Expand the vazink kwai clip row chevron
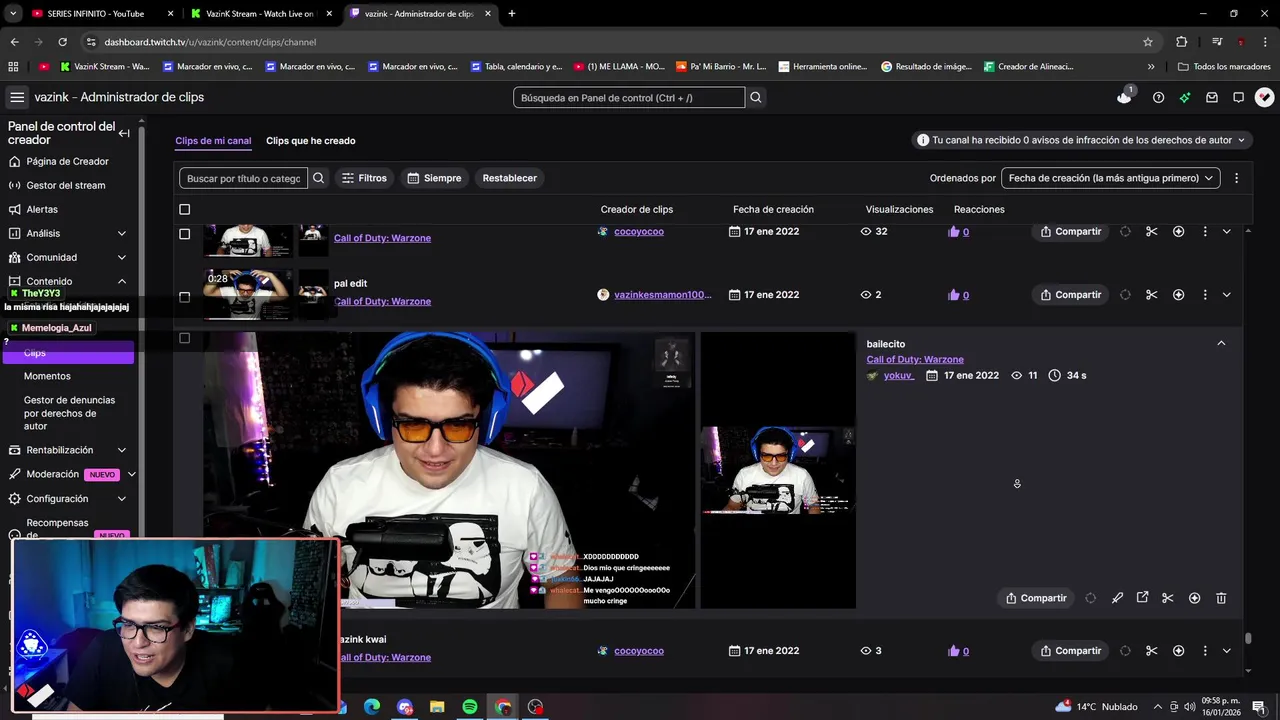Screen dimensions: 1280x720 [1227, 651]
